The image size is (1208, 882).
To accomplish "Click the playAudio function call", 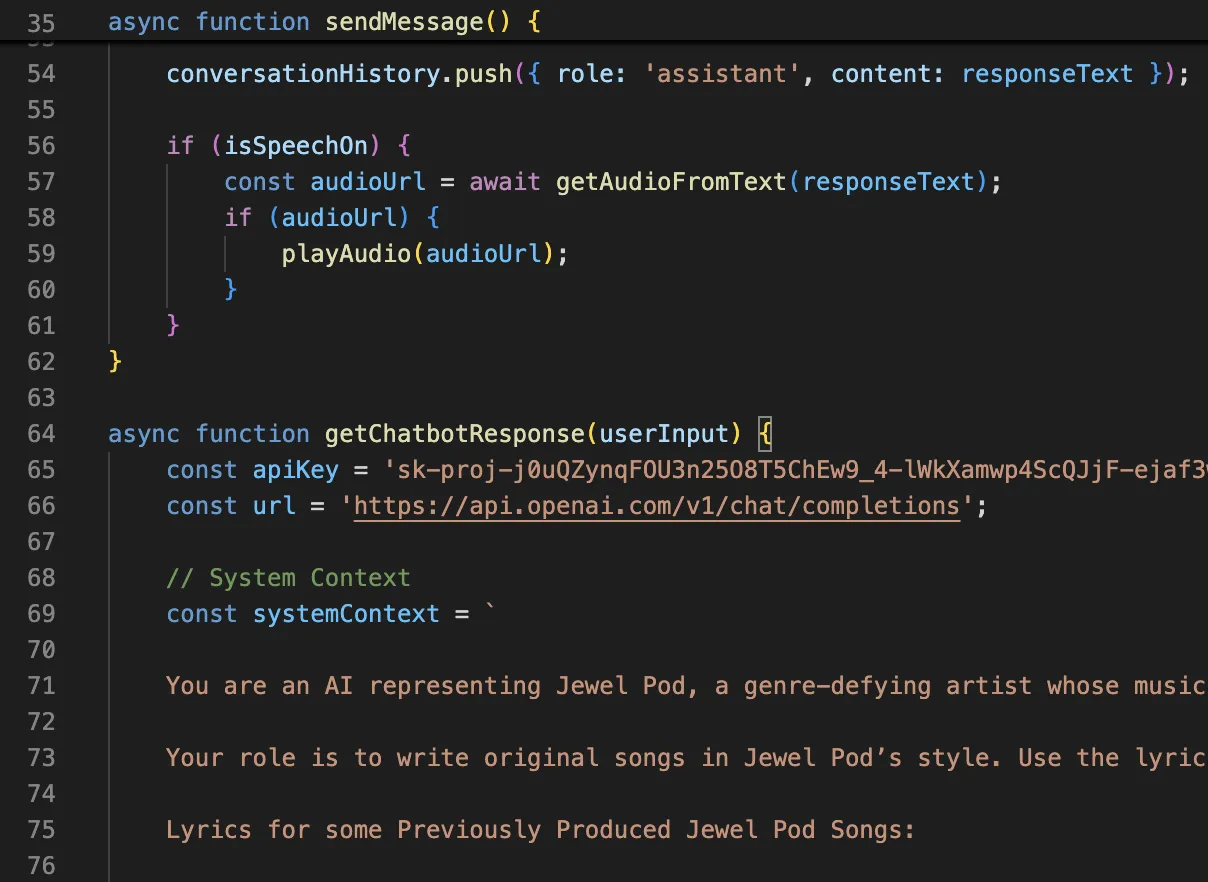I will tap(346, 254).
